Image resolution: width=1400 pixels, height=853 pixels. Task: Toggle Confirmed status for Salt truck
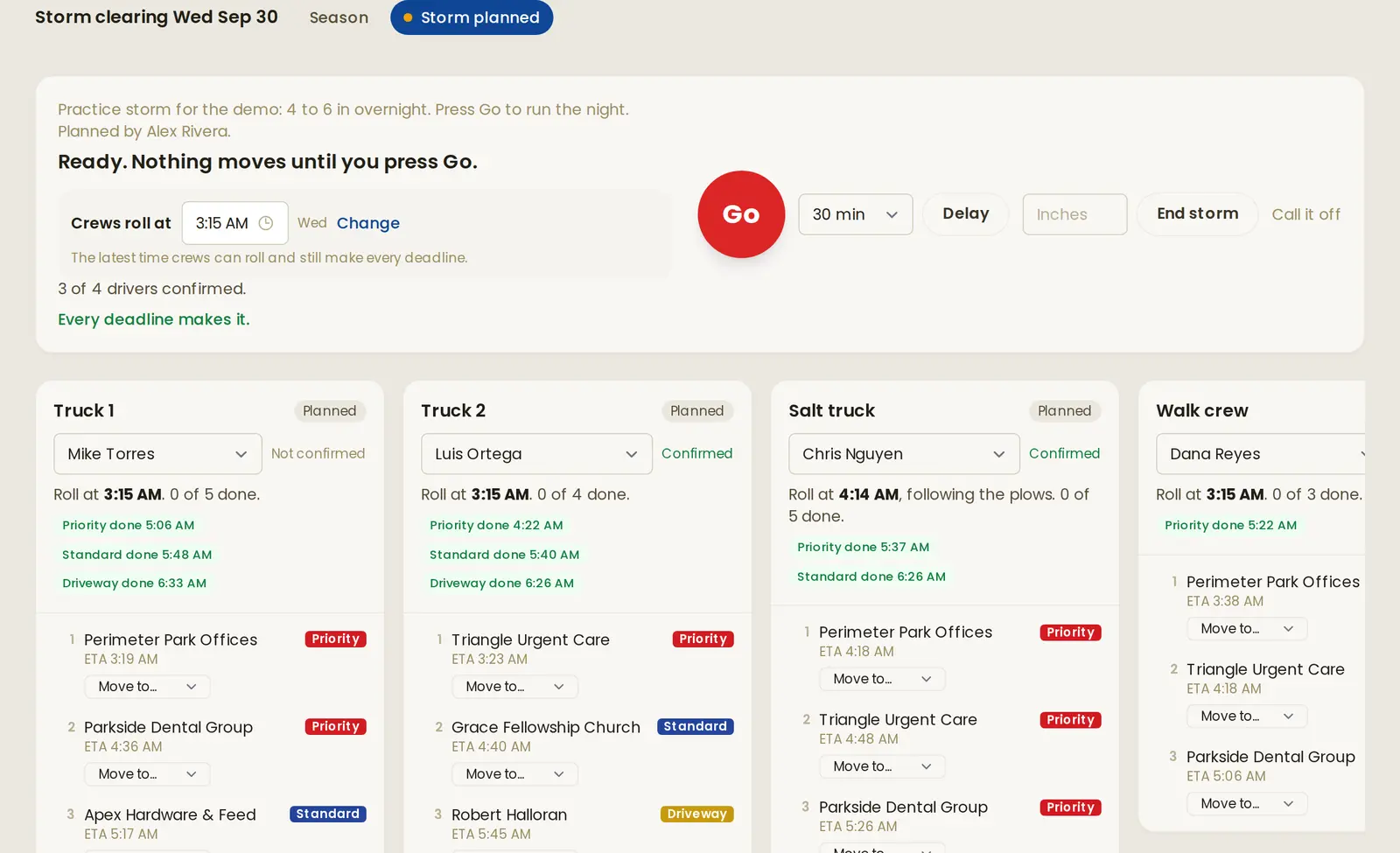coord(1064,453)
